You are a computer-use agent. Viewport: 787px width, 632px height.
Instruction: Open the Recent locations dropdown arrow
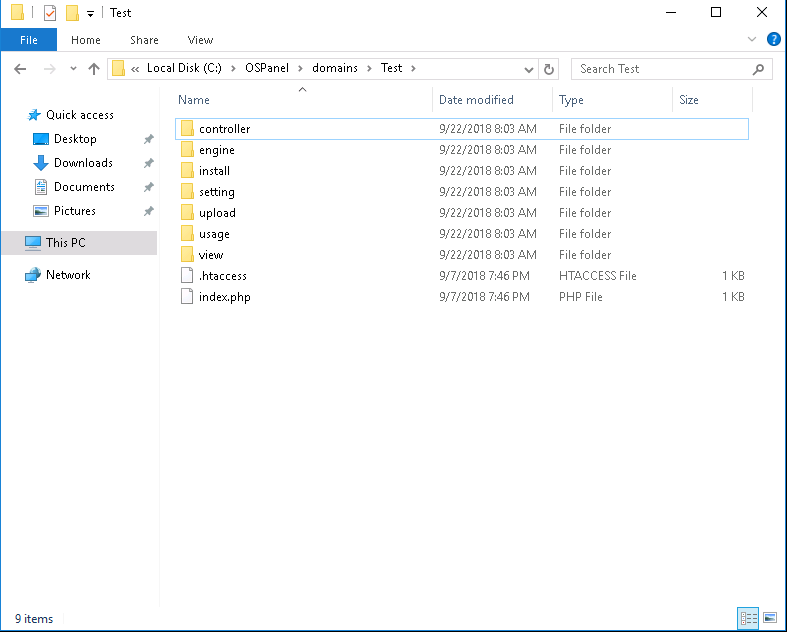pos(73,69)
